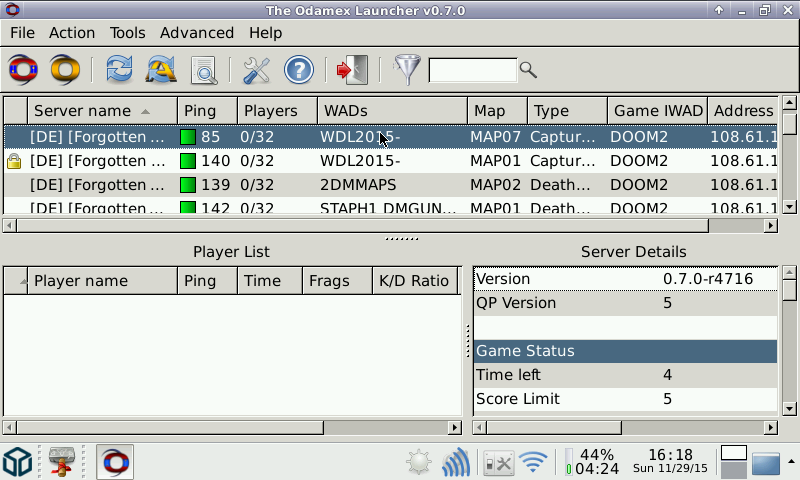Click the magnifying glass search icon
800x480 pixels.
coord(528,70)
